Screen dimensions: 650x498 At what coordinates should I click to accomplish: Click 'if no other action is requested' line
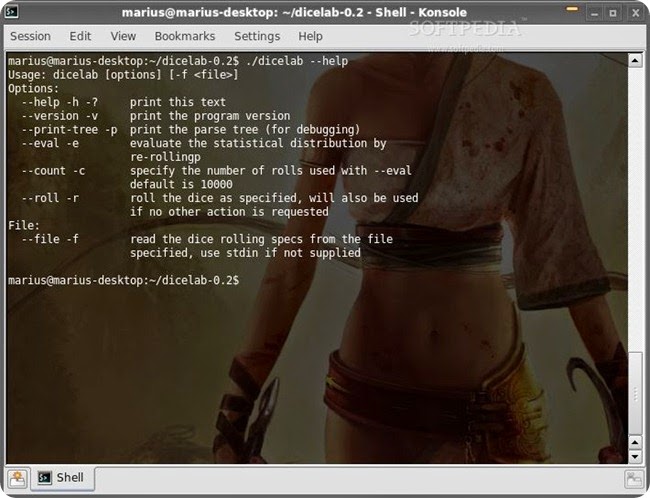pos(229,211)
